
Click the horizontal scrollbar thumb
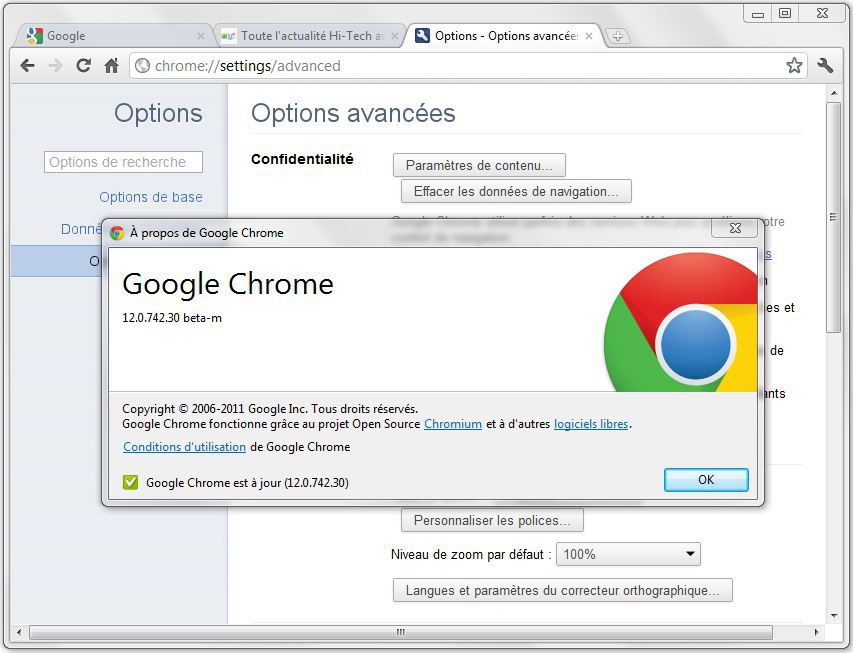click(401, 632)
